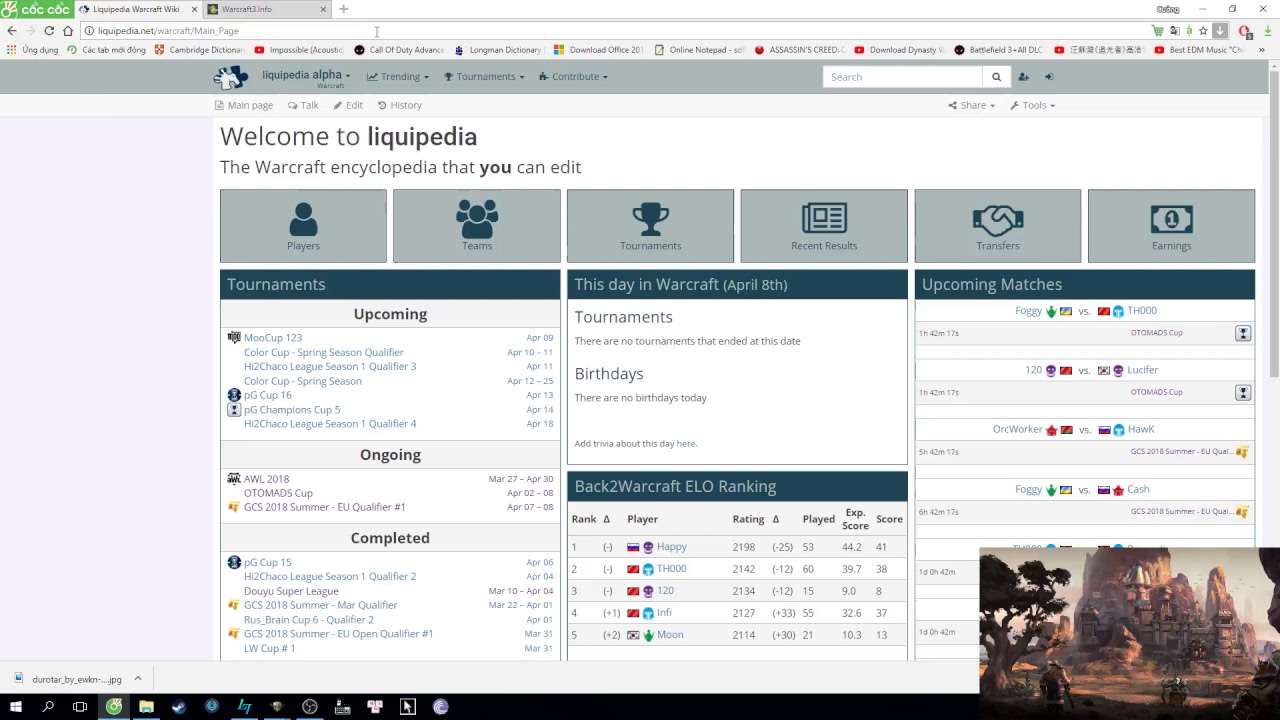Open the Edit page tab
Image resolution: width=1280 pixels, height=720 pixels.
click(348, 105)
